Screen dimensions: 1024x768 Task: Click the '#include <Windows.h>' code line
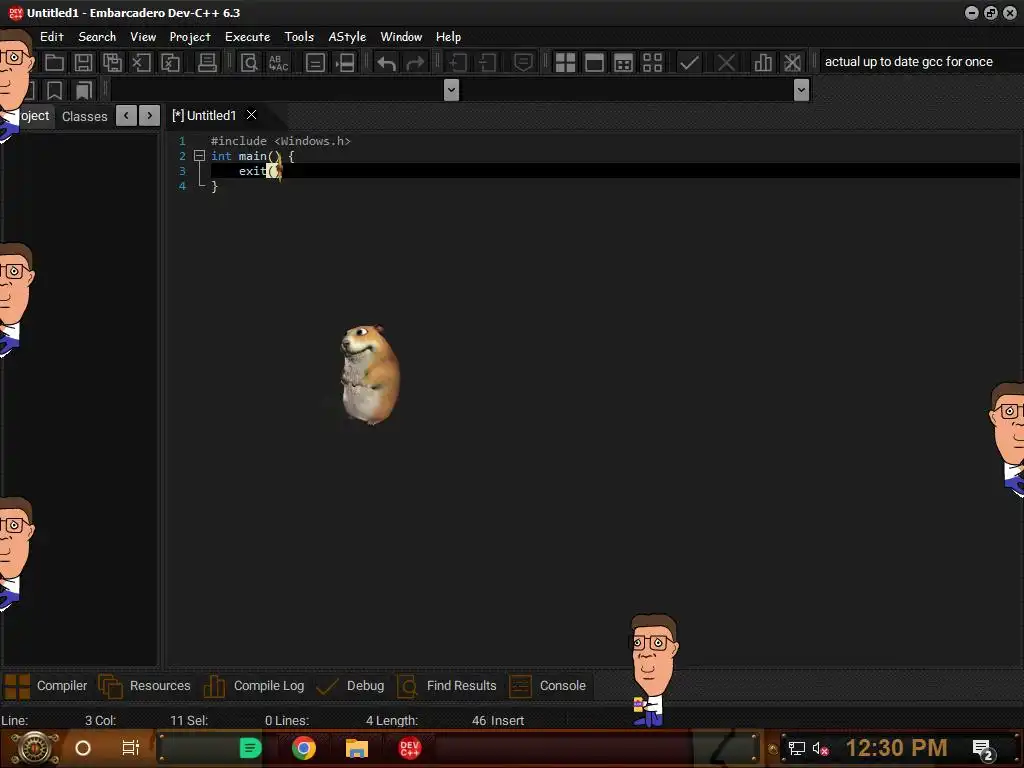pos(280,141)
